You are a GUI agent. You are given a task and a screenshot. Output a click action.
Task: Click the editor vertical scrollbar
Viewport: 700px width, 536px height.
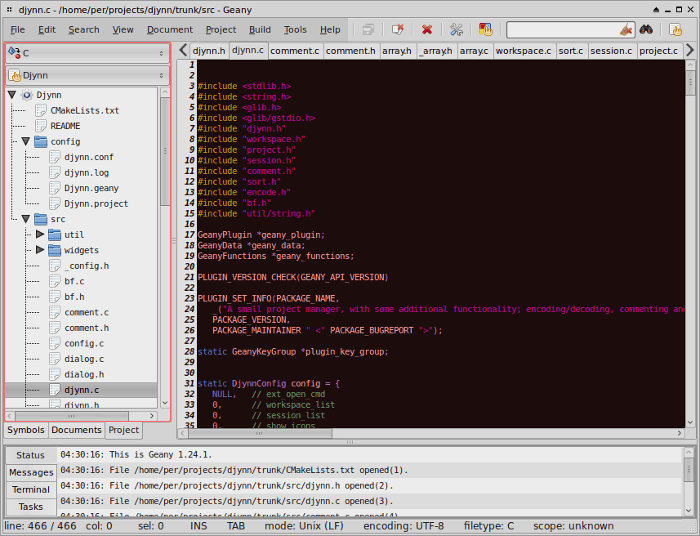coord(690,244)
